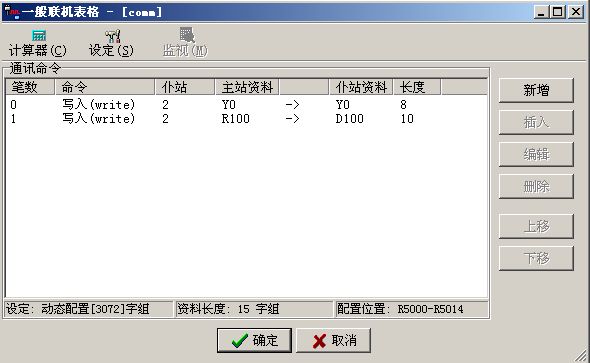Click the 删除 (Delete) button

click(x=536, y=186)
